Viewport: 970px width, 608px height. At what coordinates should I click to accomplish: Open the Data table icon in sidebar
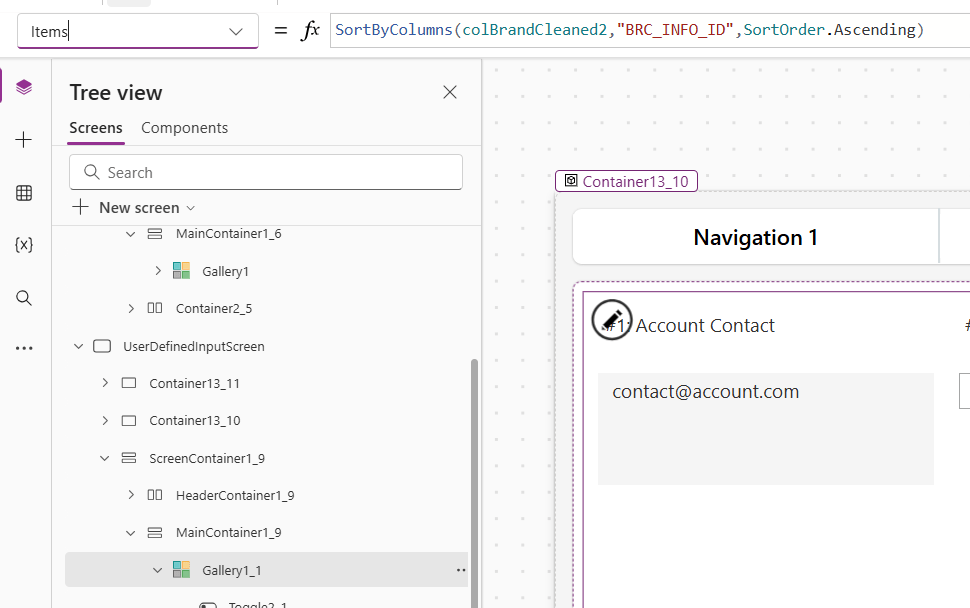[24, 193]
